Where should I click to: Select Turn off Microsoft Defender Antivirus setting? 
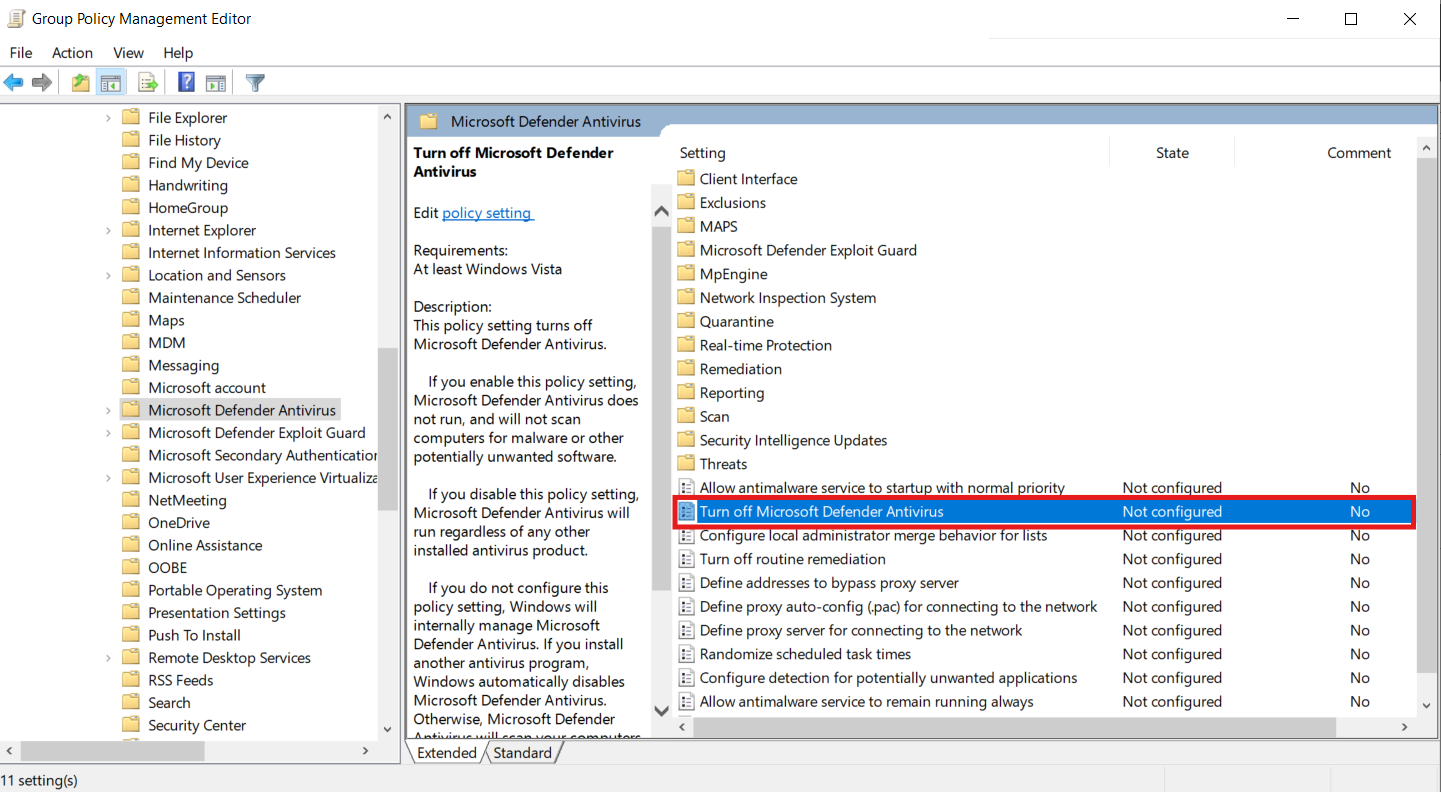(1044, 512)
